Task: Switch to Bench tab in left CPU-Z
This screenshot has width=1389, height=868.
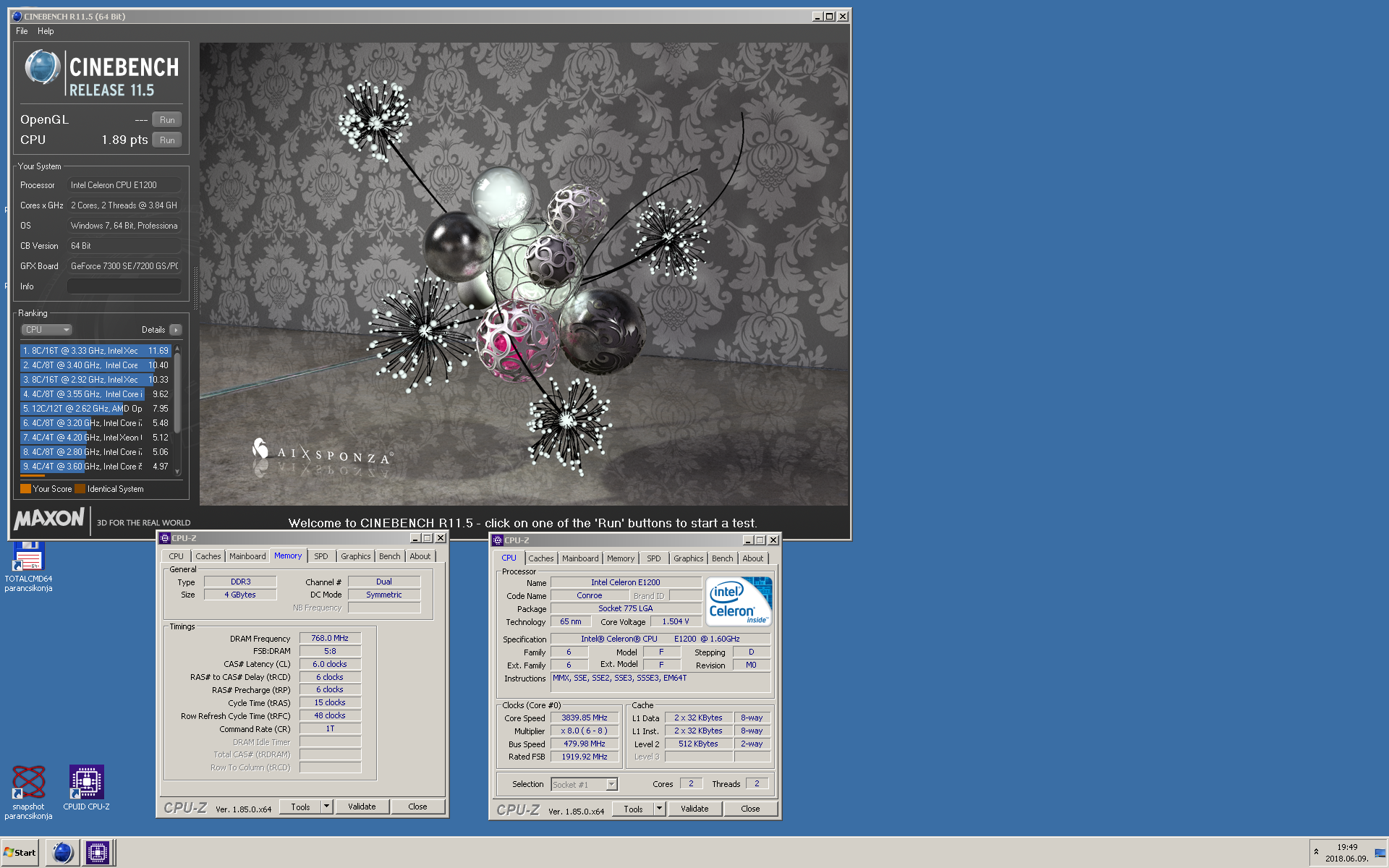Action: coord(389,556)
